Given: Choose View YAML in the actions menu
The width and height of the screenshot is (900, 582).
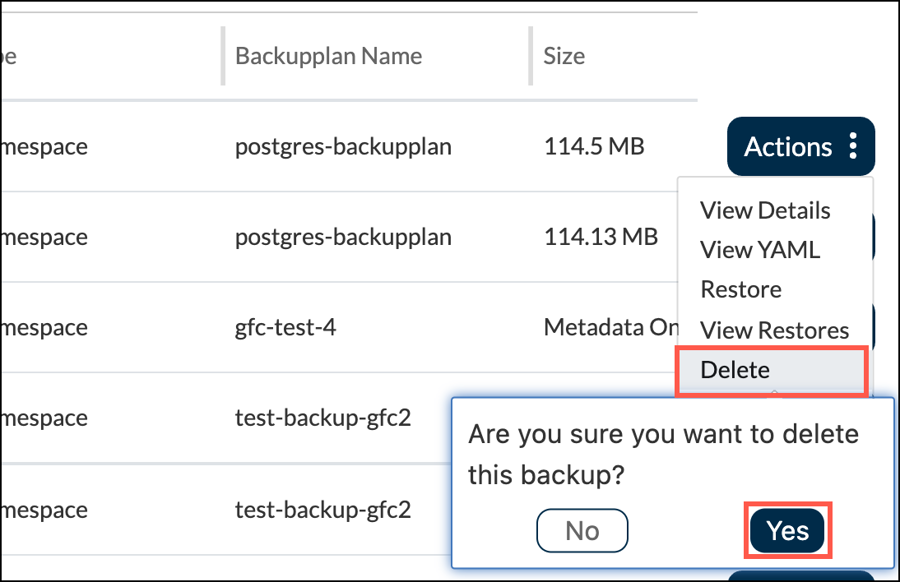Looking at the screenshot, I should 760,250.
